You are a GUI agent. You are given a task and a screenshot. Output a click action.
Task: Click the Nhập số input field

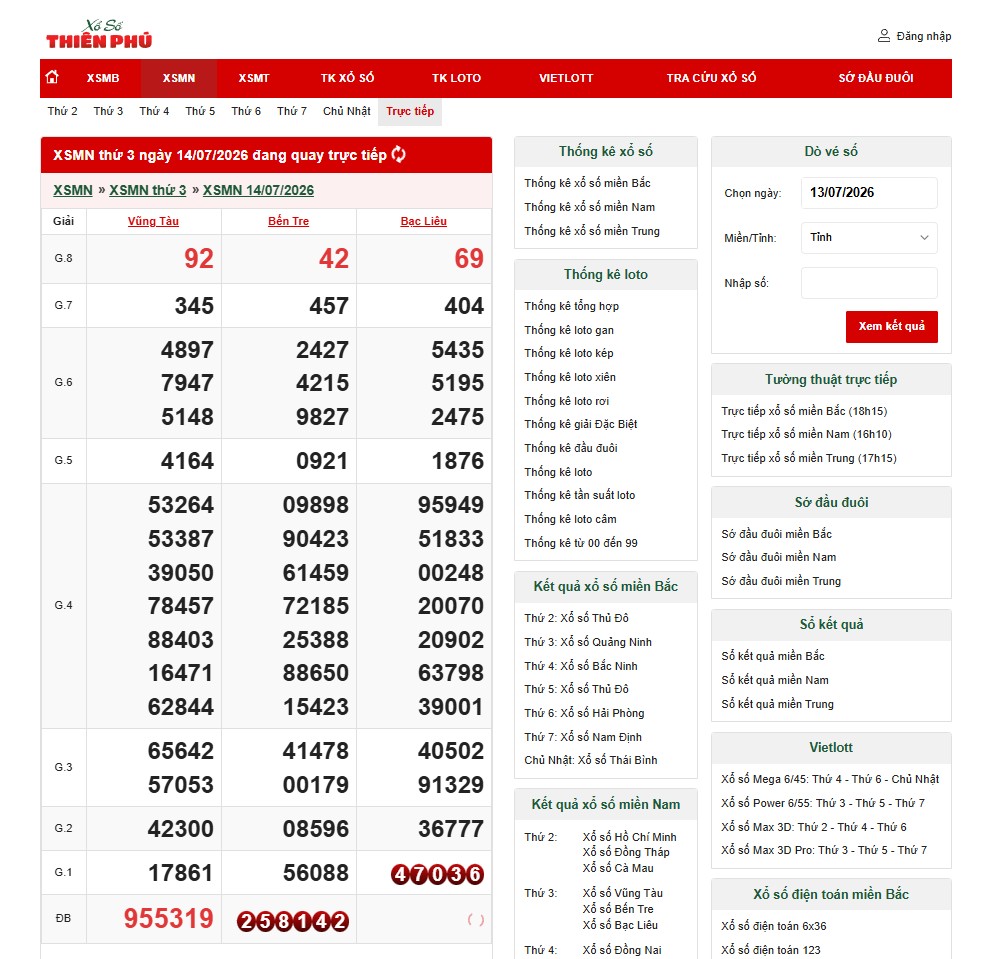pos(869,283)
